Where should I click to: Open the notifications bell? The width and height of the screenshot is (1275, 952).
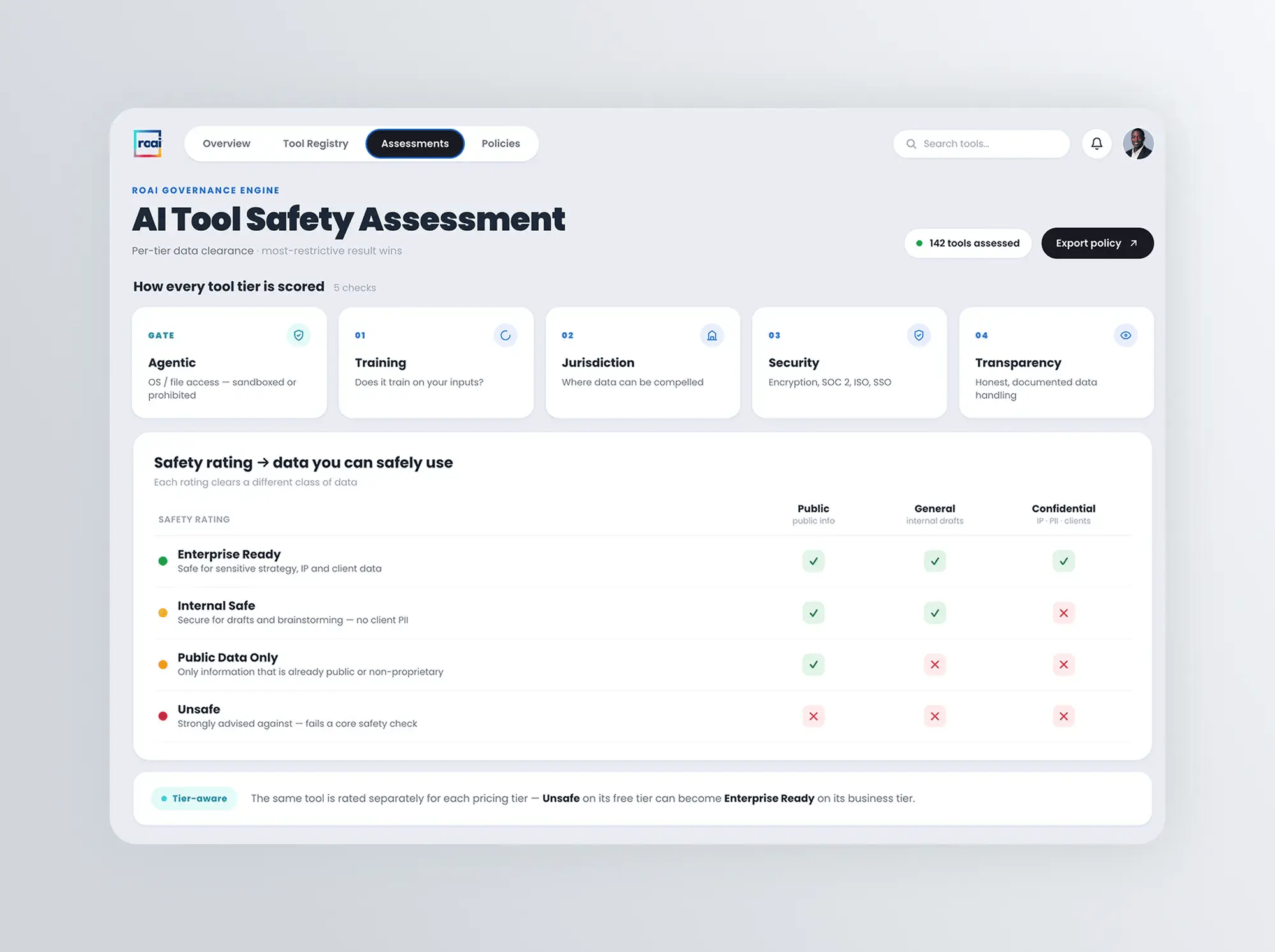click(1096, 143)
